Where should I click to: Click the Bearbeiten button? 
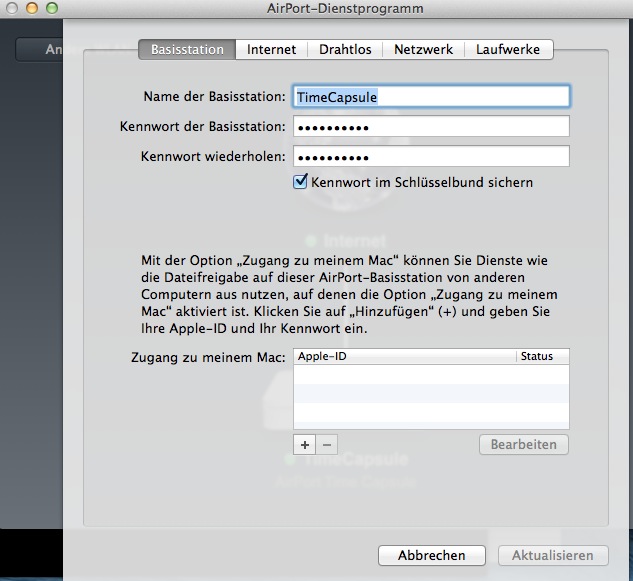click(523, 444)
